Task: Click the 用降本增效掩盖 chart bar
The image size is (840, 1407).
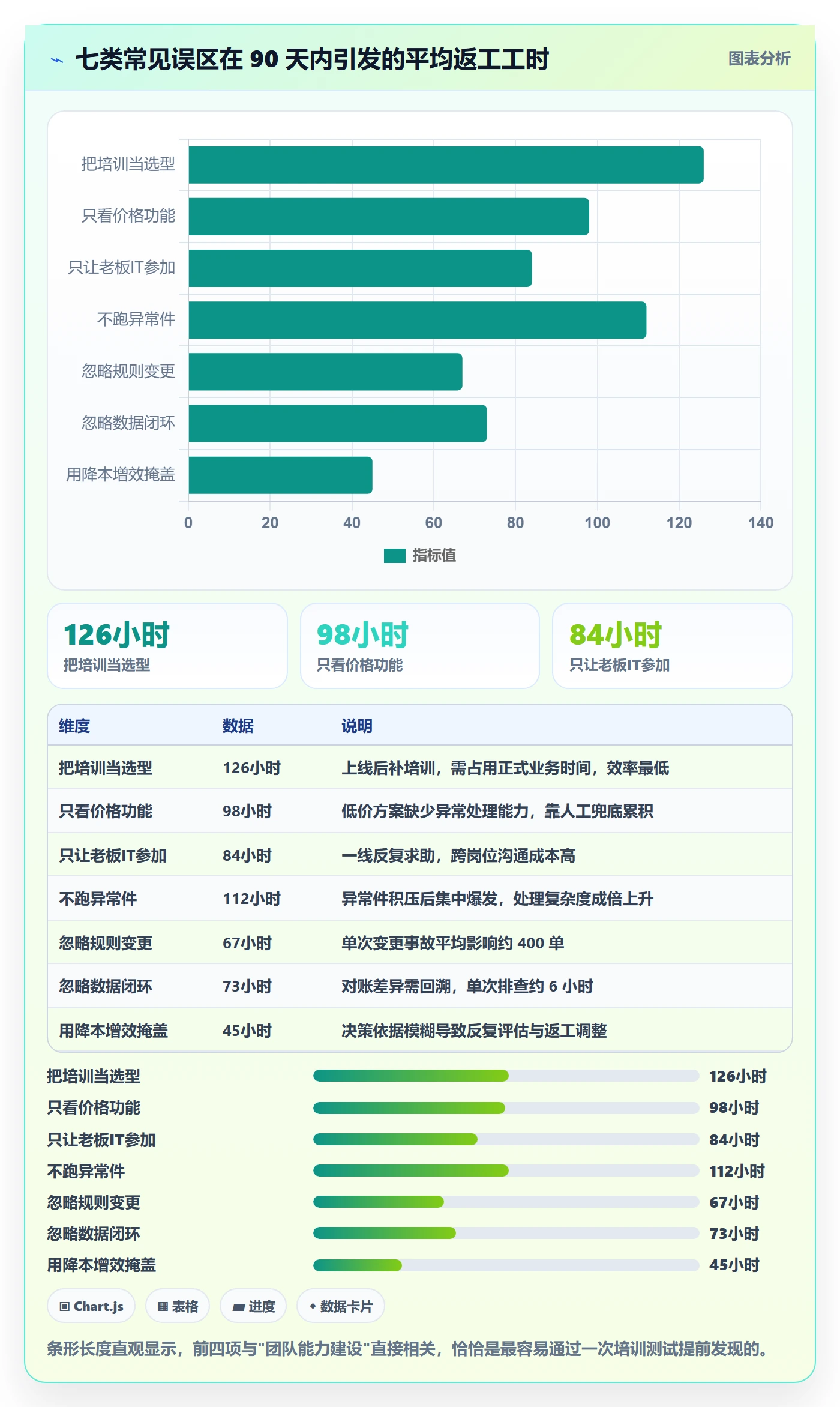Action: pos(280,475)
